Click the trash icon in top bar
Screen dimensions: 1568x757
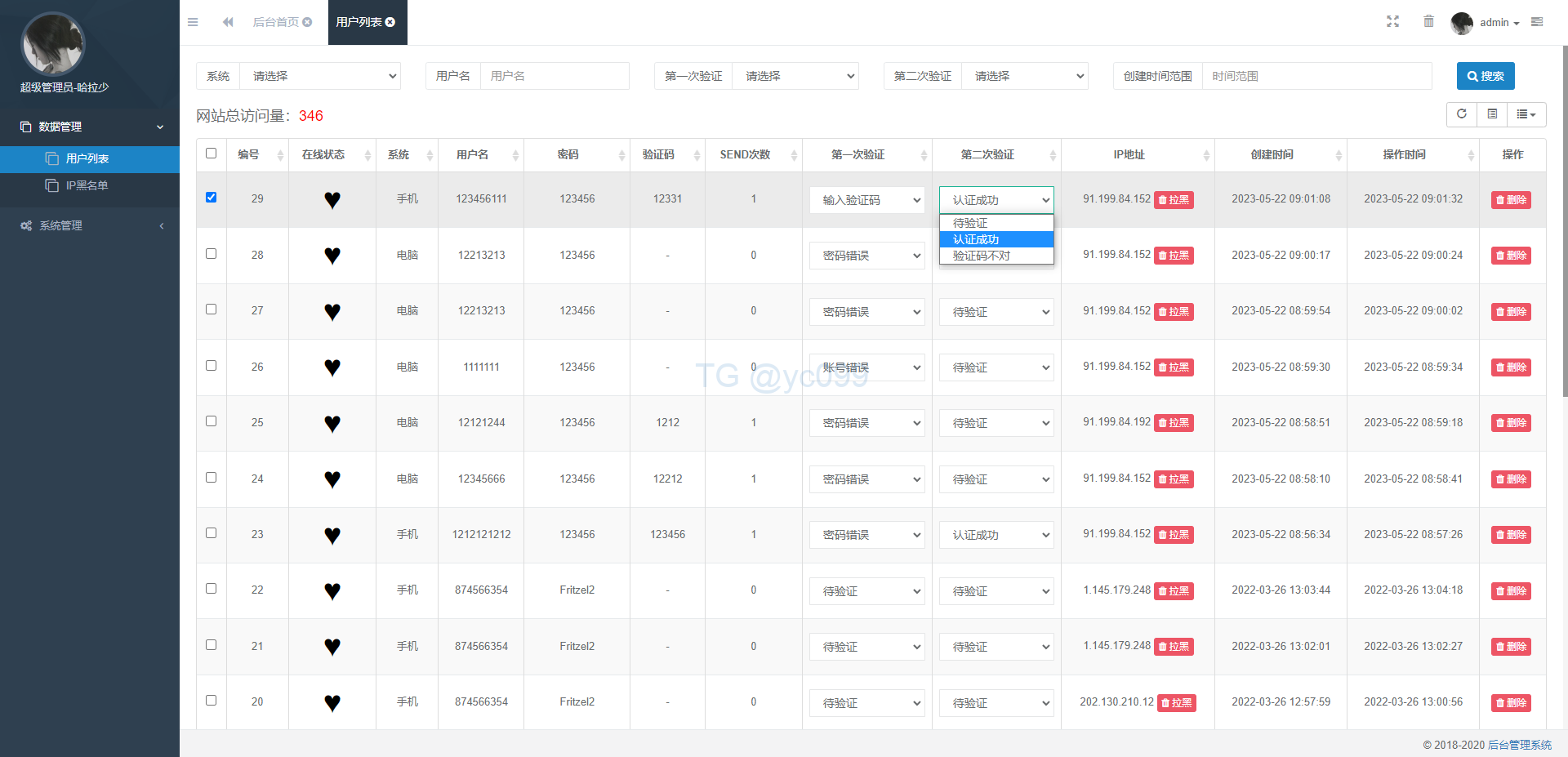[1428, 22]
